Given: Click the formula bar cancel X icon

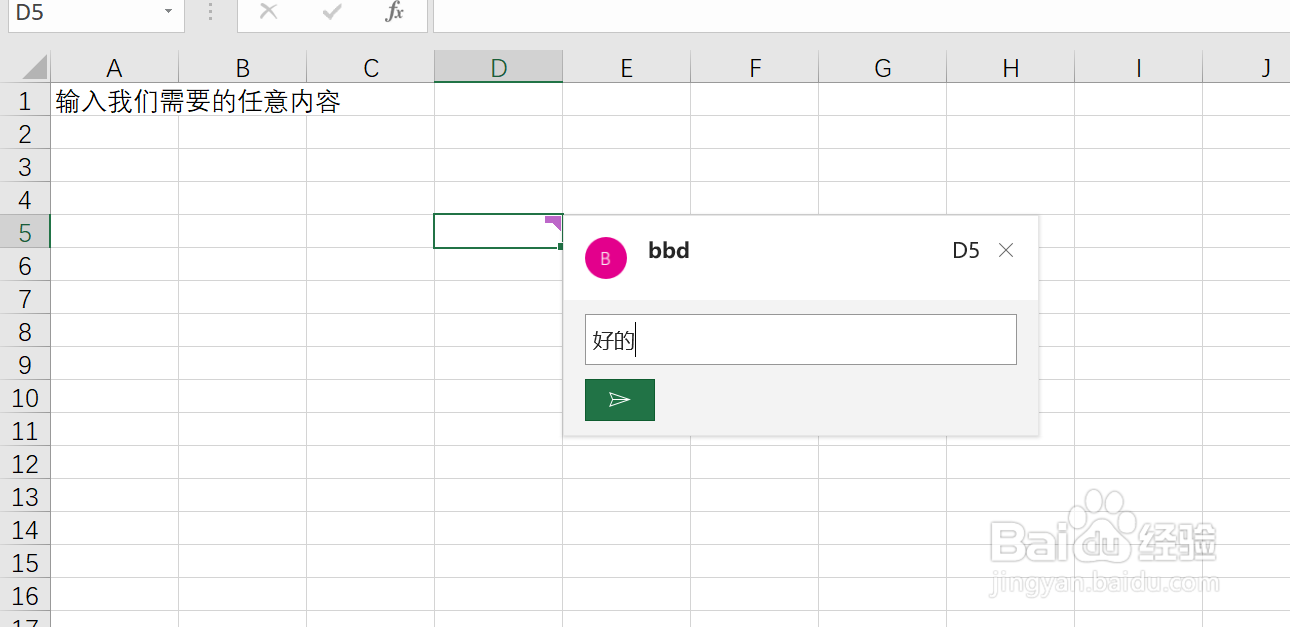Looking at the screenshot, I should pos(268,12).
